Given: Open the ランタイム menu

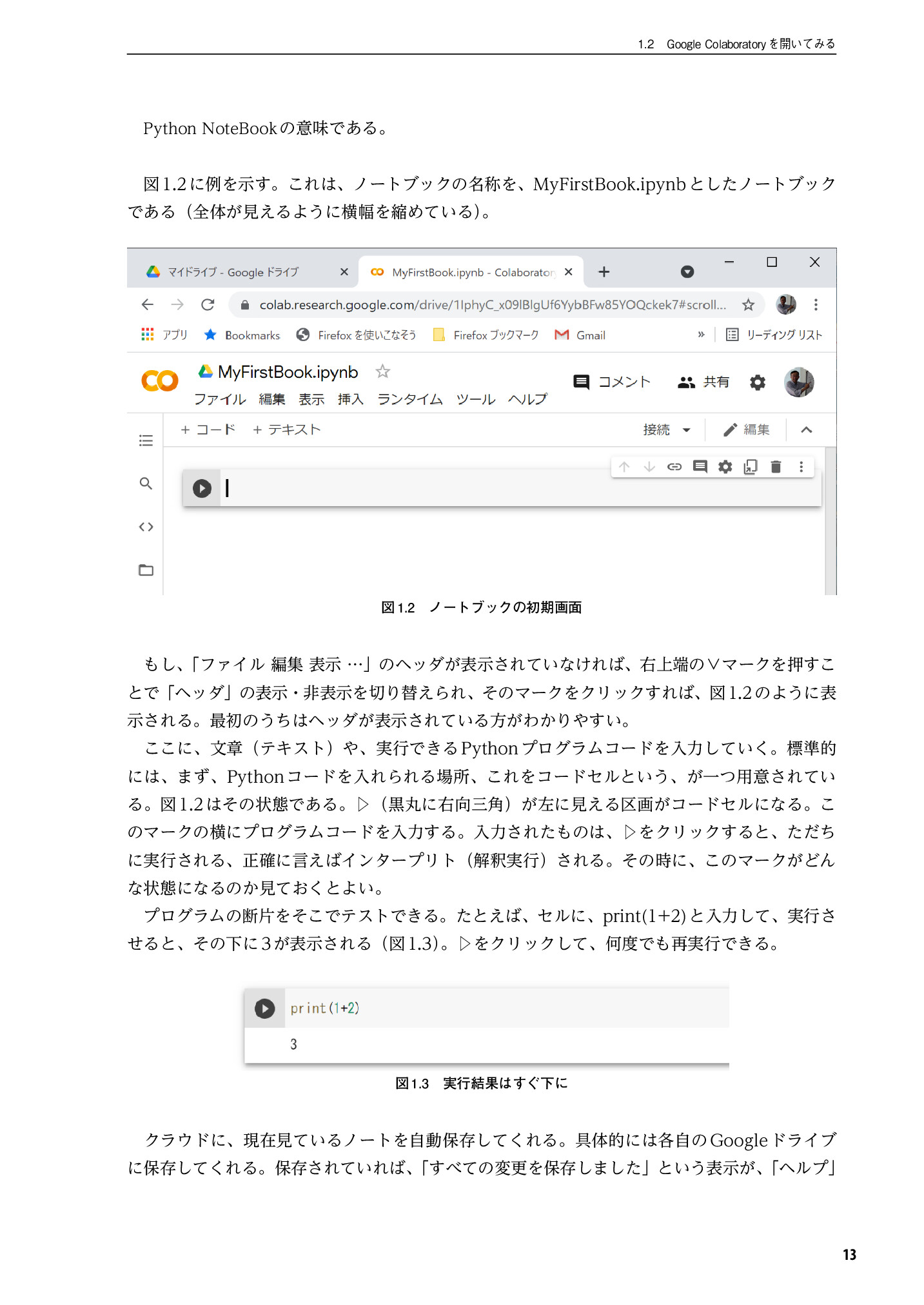Looking at the screenshot, I should (410, 399).
